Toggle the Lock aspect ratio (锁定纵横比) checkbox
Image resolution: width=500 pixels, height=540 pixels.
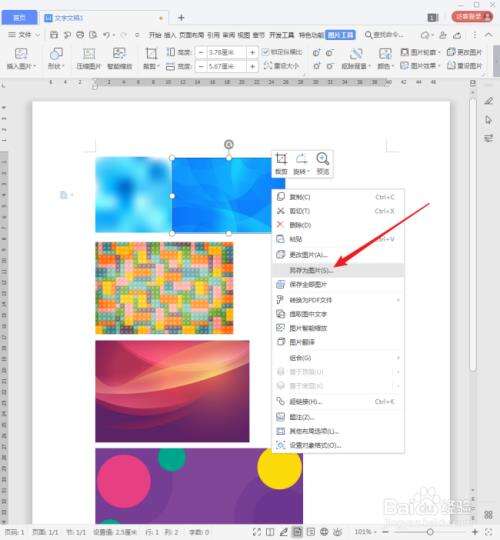point(265,52)
